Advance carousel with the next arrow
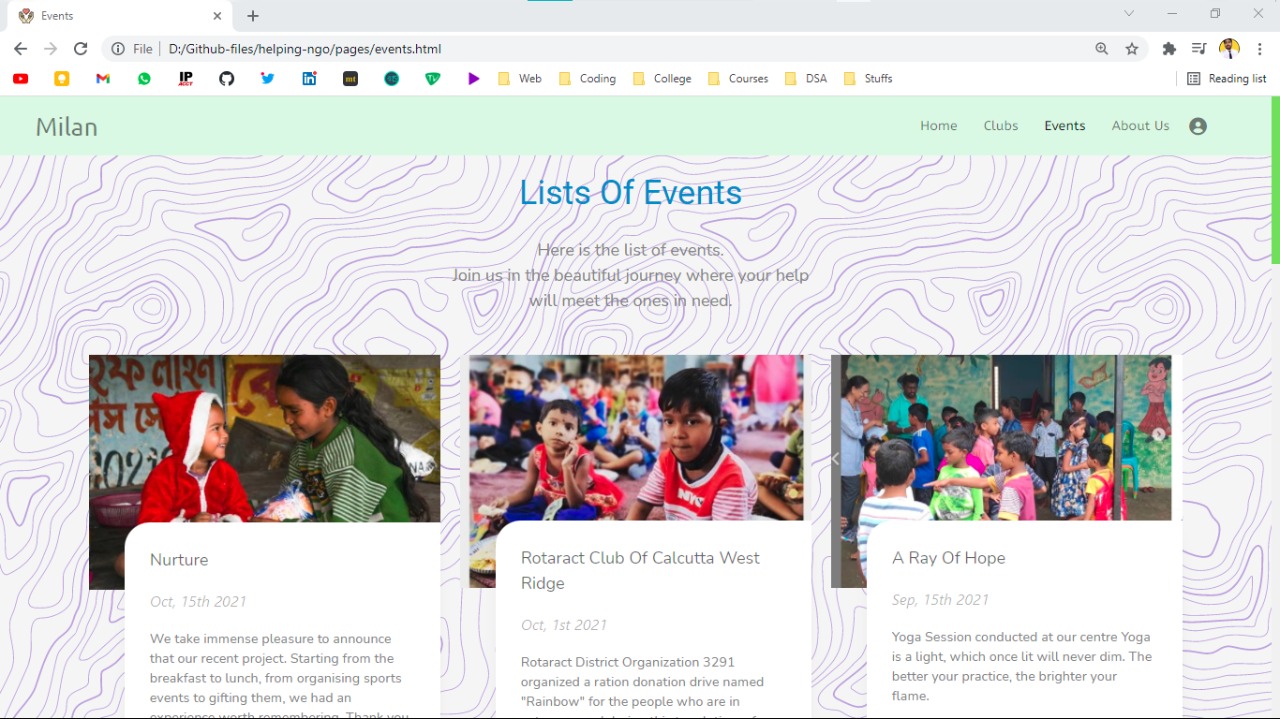Image resolution: width=1280 pixels, height=719 pixels. click(1159, 435)
